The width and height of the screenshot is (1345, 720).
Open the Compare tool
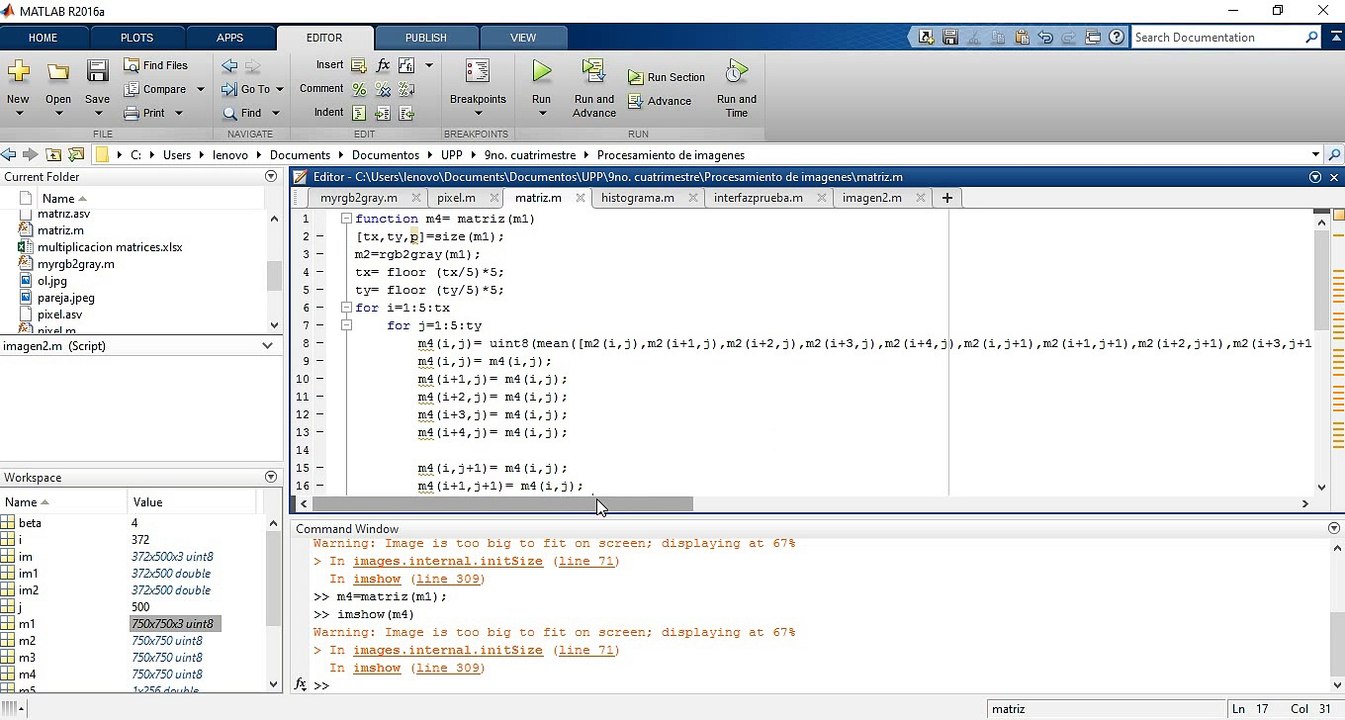[x=155, y=89]
